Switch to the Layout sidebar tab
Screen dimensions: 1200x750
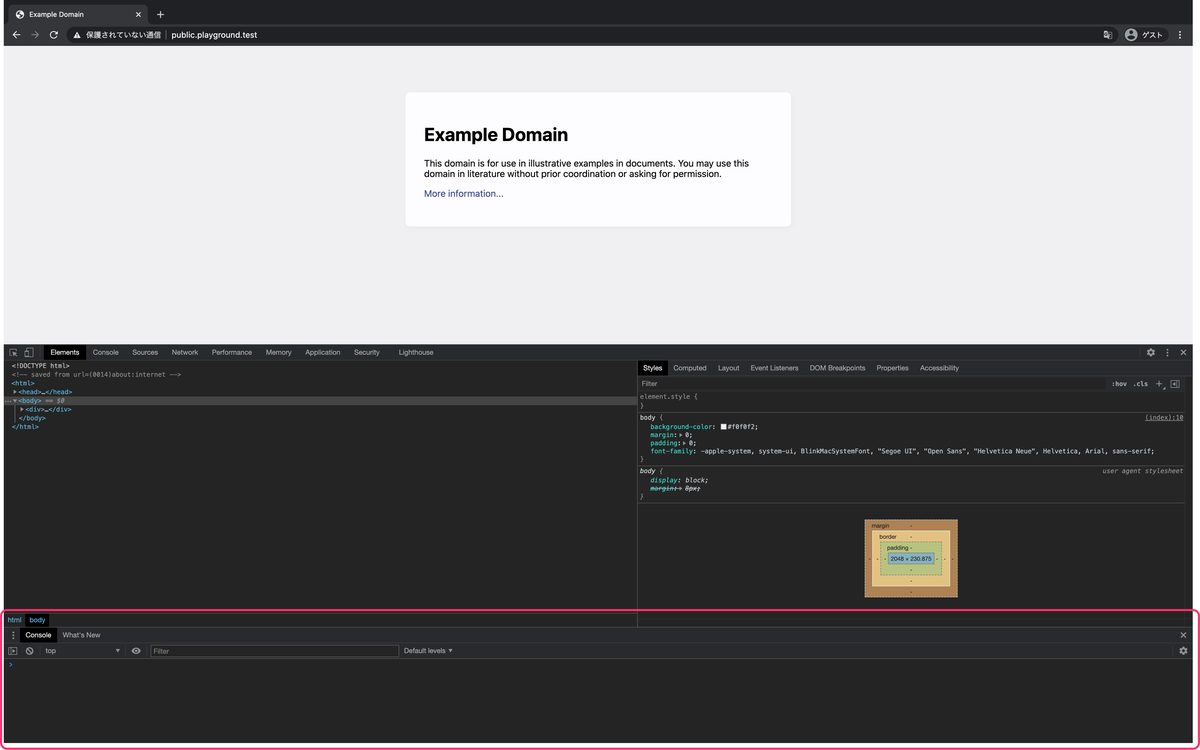[729, 368]
